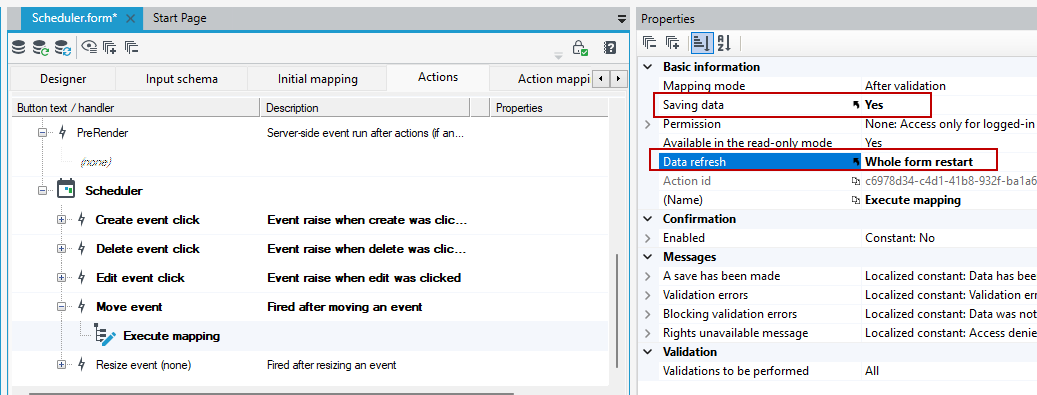The image size is (1037, 395).
Task: Click the lightning icon beside Resize event
Action: click(x=81, y=365)
